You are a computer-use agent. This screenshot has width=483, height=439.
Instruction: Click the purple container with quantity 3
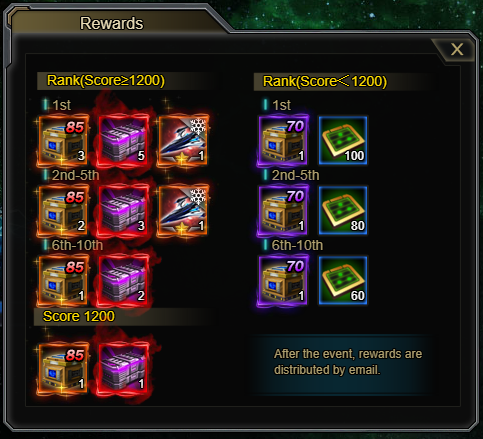[123, 210]
